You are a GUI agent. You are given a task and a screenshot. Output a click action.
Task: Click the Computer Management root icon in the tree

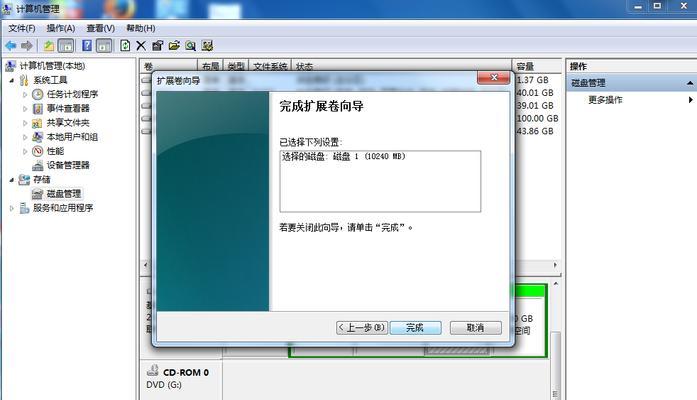10,66
